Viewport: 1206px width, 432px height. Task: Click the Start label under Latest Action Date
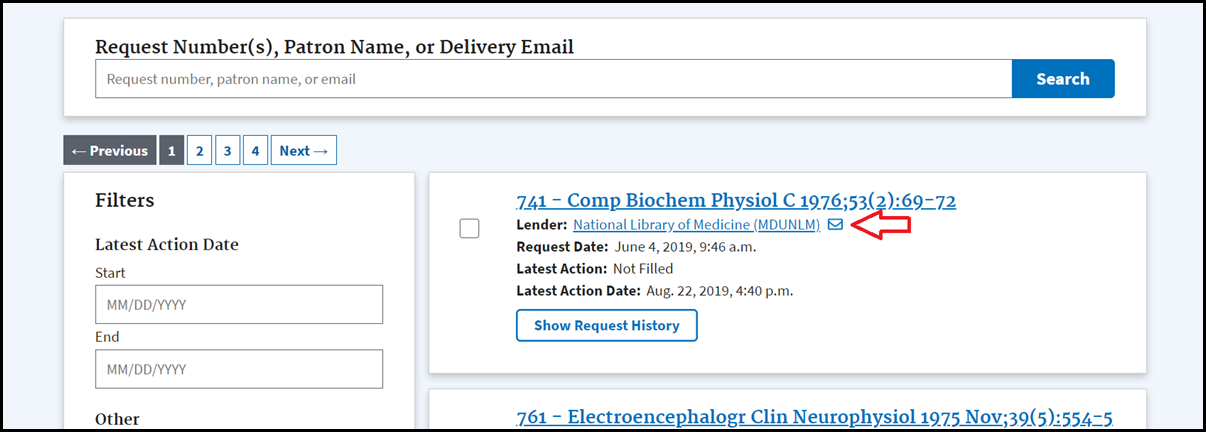tap(110, 273)
